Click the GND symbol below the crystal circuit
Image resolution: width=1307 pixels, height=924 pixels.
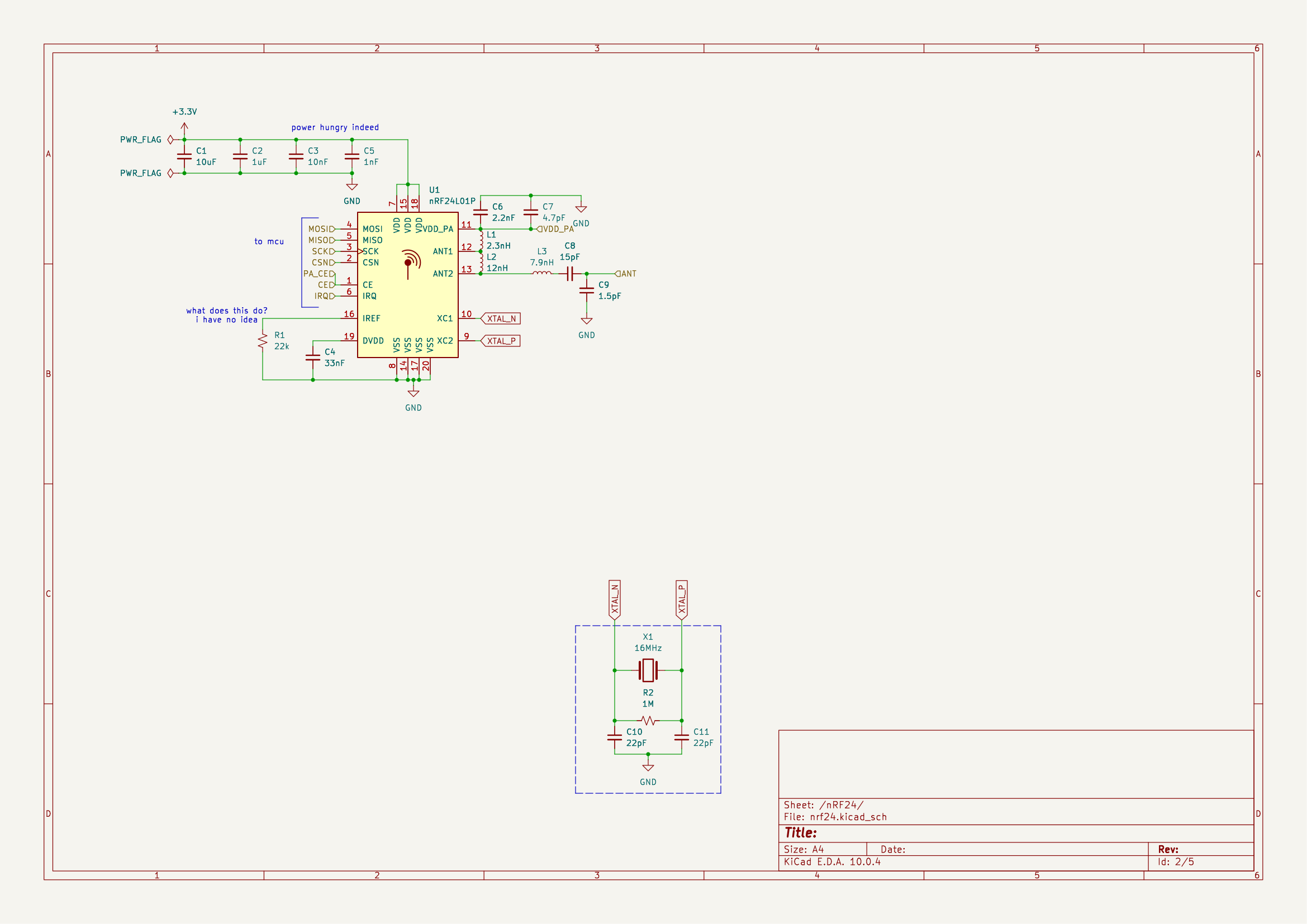pos(648,767)
